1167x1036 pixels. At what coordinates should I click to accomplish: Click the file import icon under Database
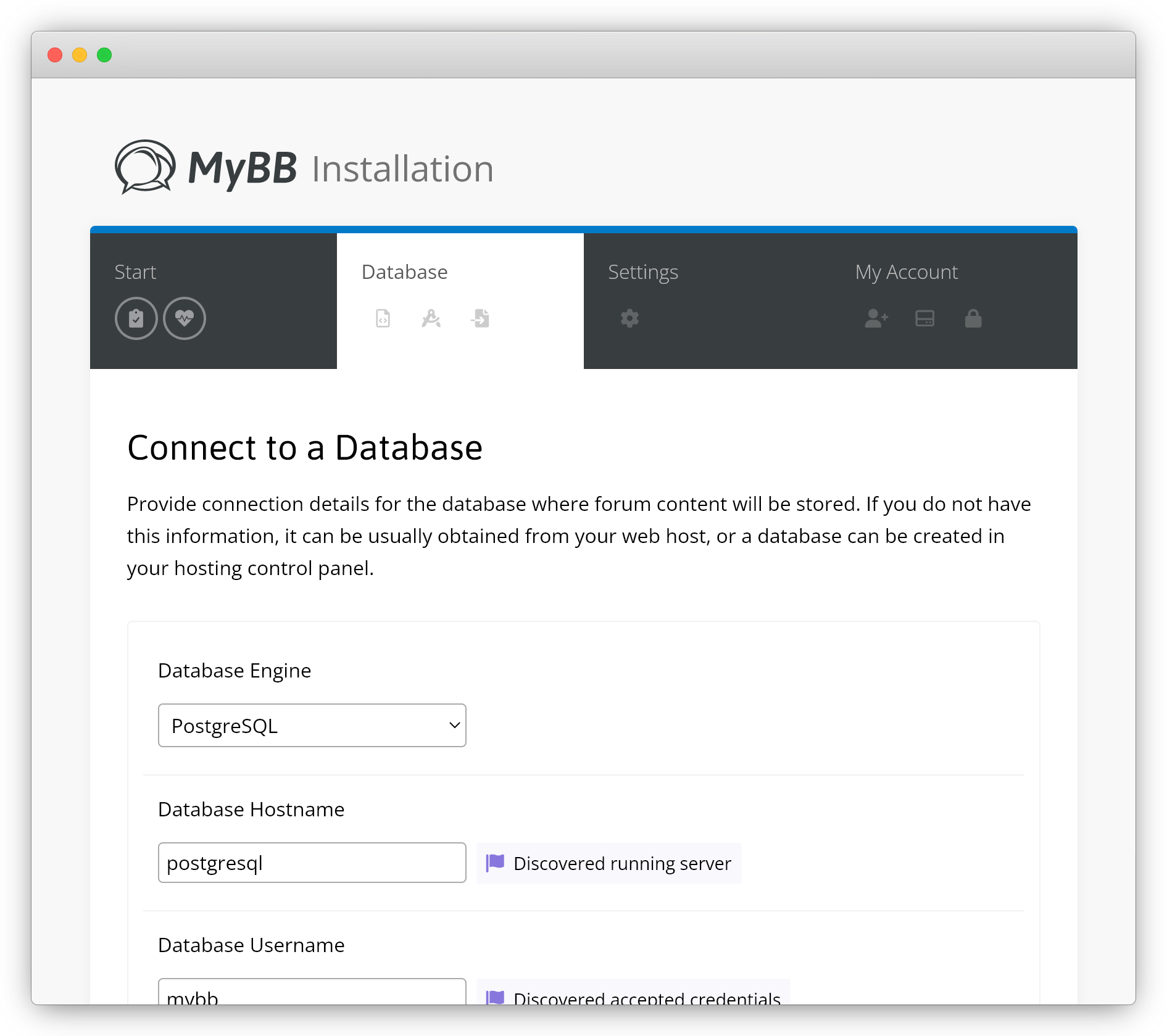(x=480, y=318)
